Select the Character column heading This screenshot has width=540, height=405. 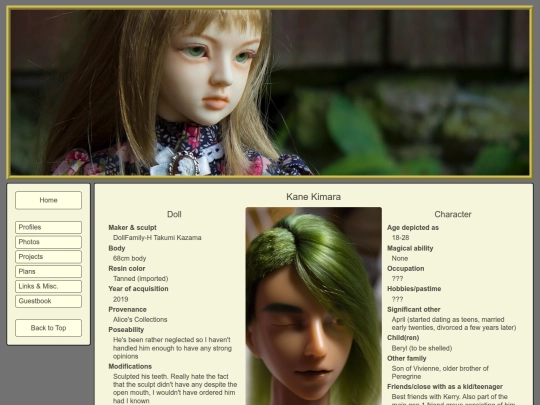pos(453,214)
